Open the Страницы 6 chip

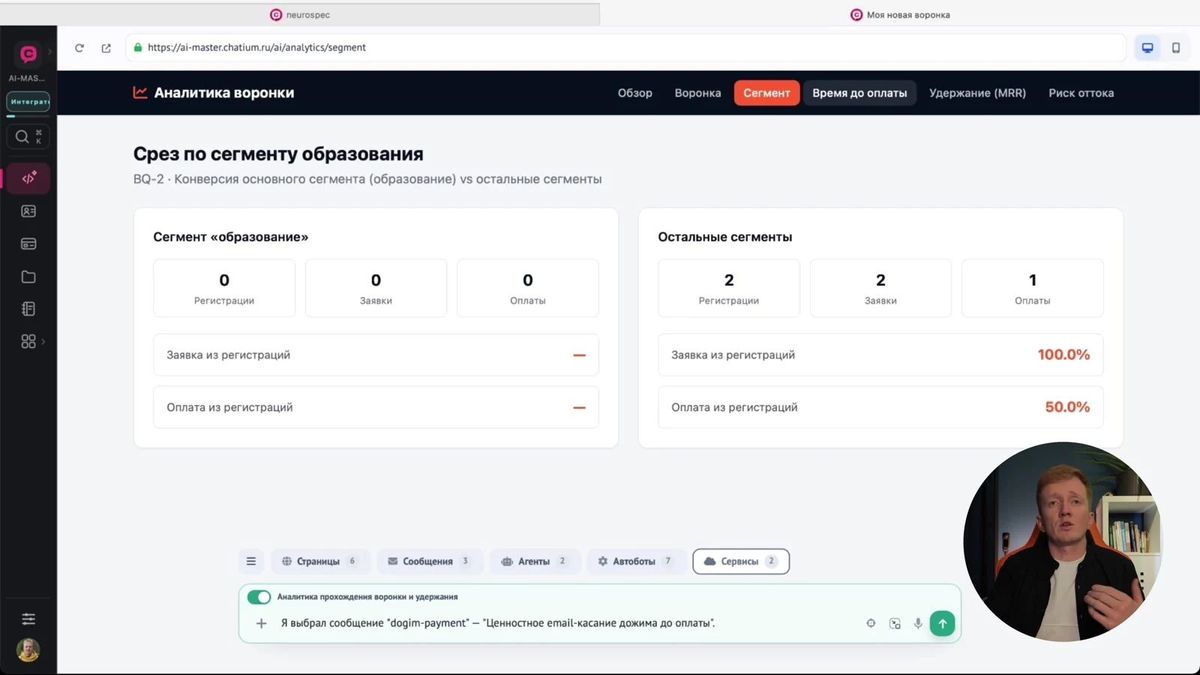320,562
